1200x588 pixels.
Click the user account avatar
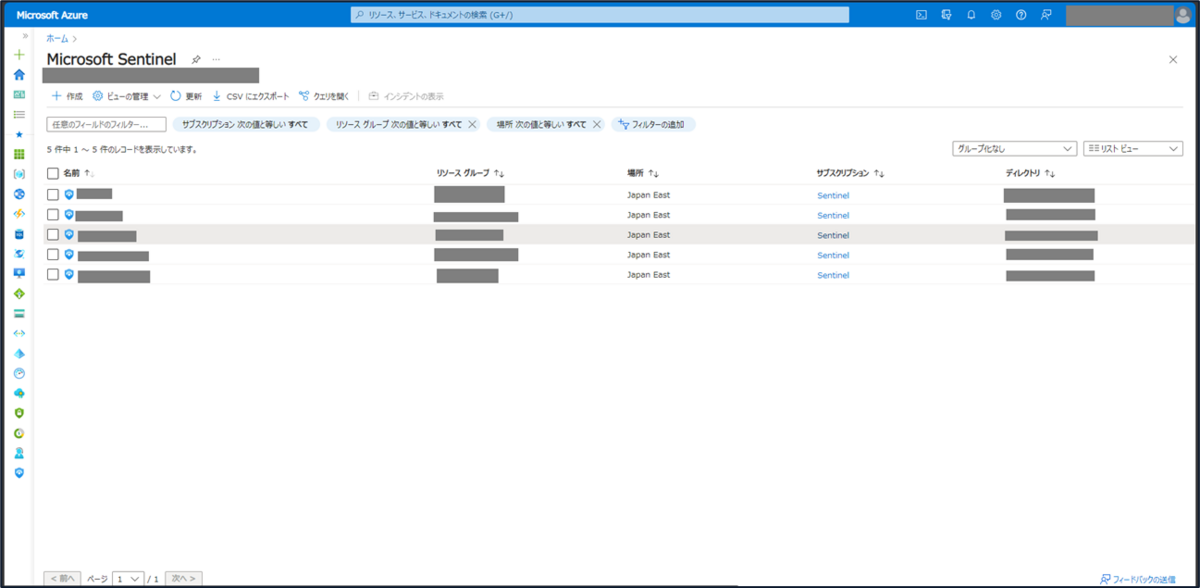pos(1184,14)
